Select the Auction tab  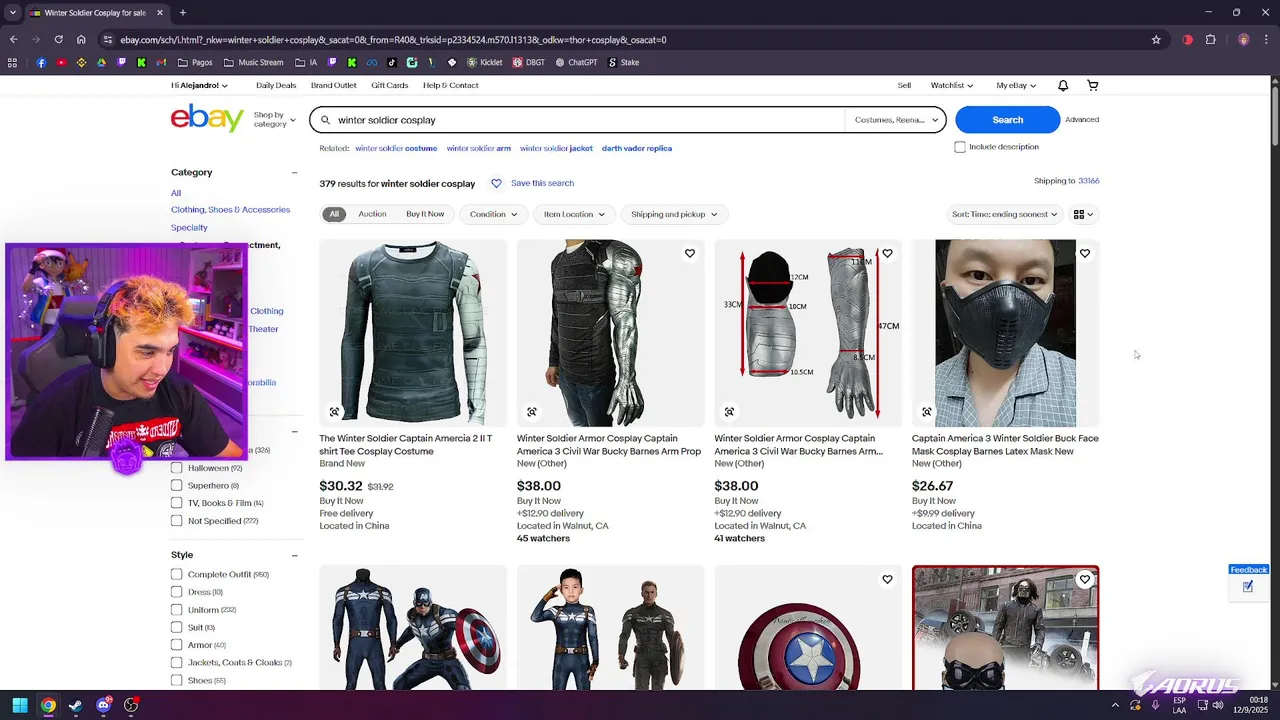[x=372, y=214]
